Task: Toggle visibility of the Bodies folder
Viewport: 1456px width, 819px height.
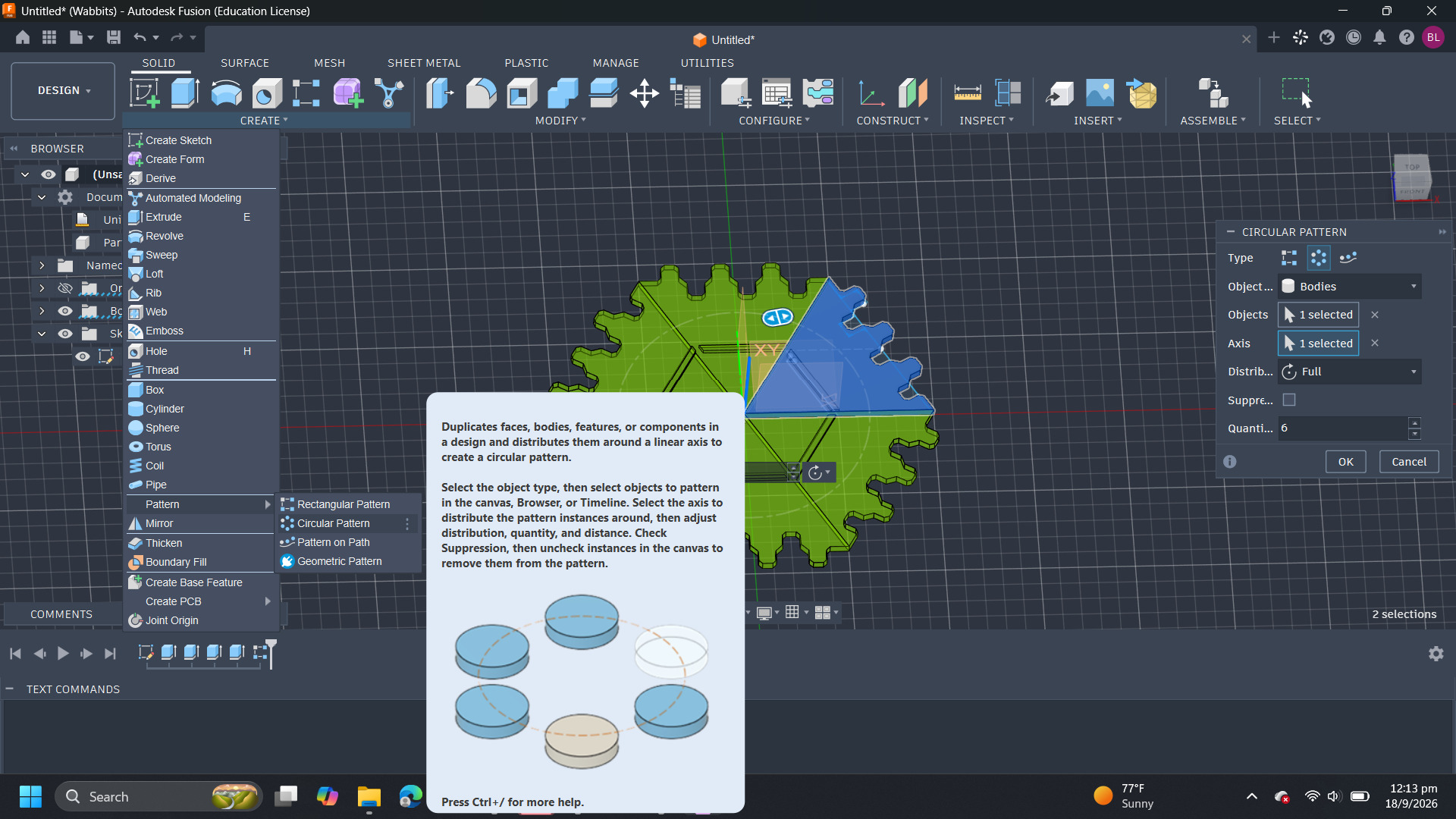Action: coord(65,311)
